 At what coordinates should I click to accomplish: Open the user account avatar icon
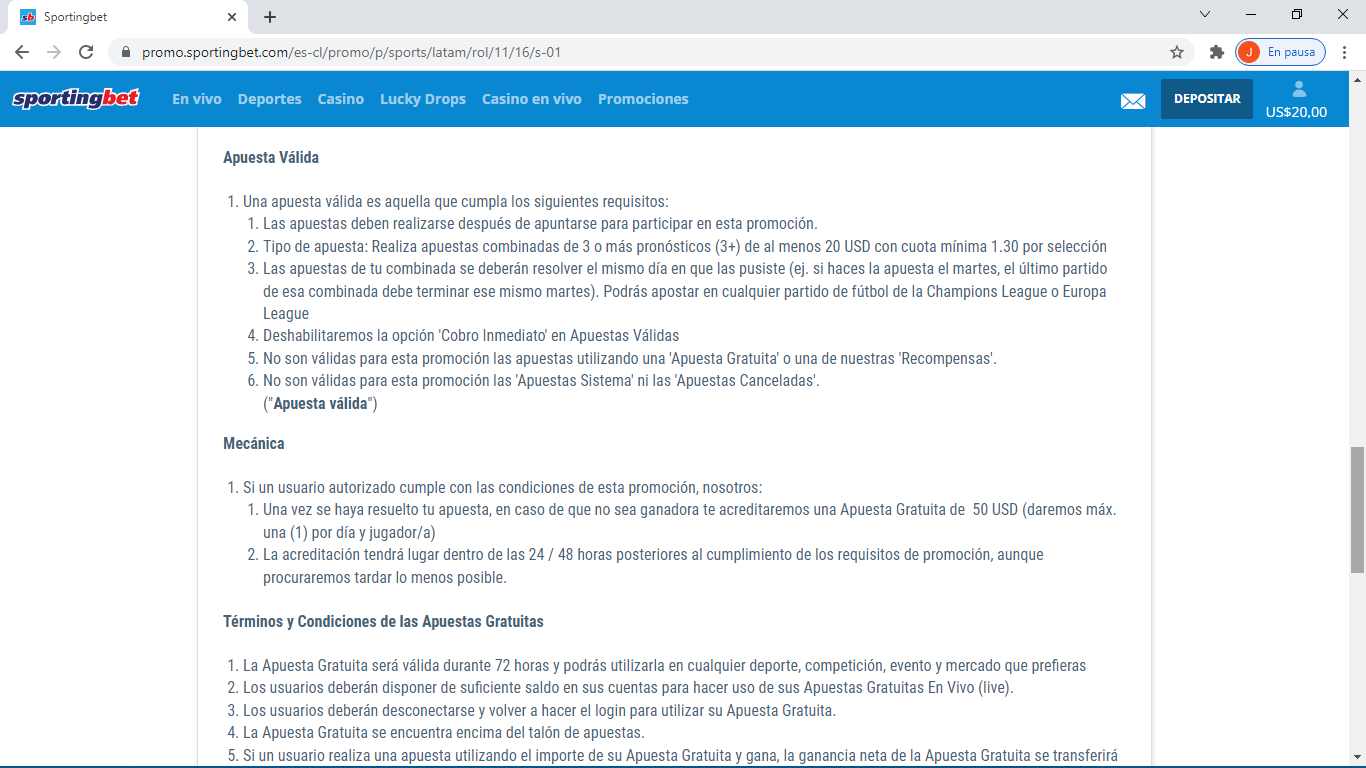[1299, 89]
